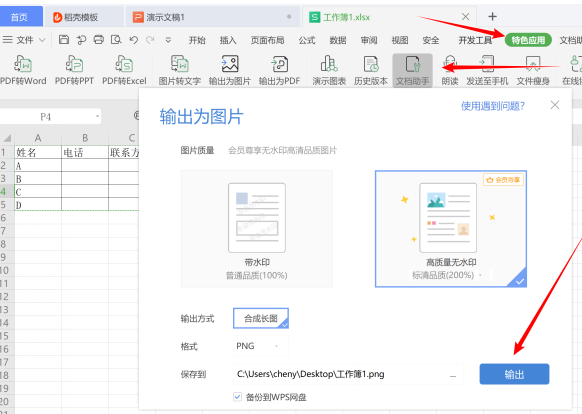Open the PNG format dropdown
The image size is (582, 414).
point(261,346)
